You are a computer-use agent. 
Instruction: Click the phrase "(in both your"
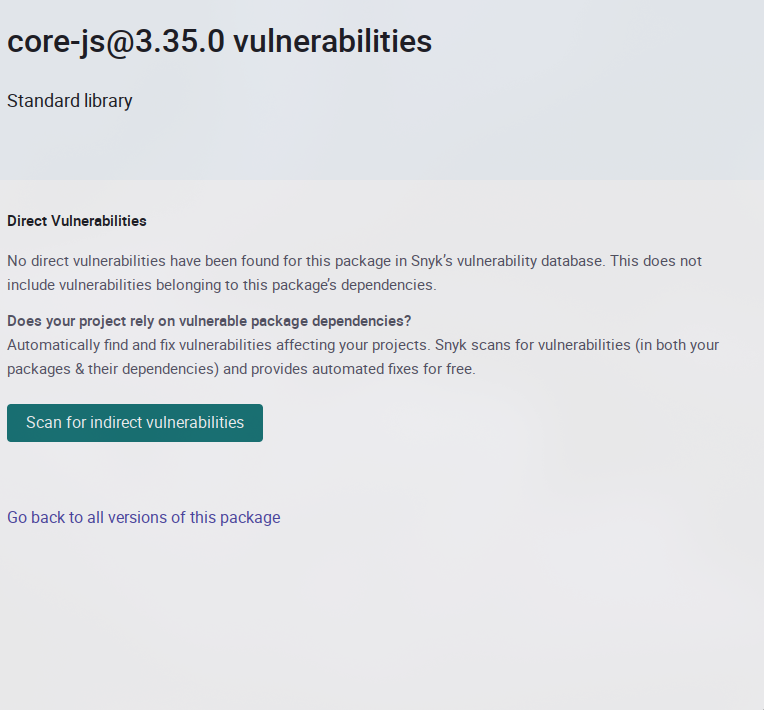point(674,345)
